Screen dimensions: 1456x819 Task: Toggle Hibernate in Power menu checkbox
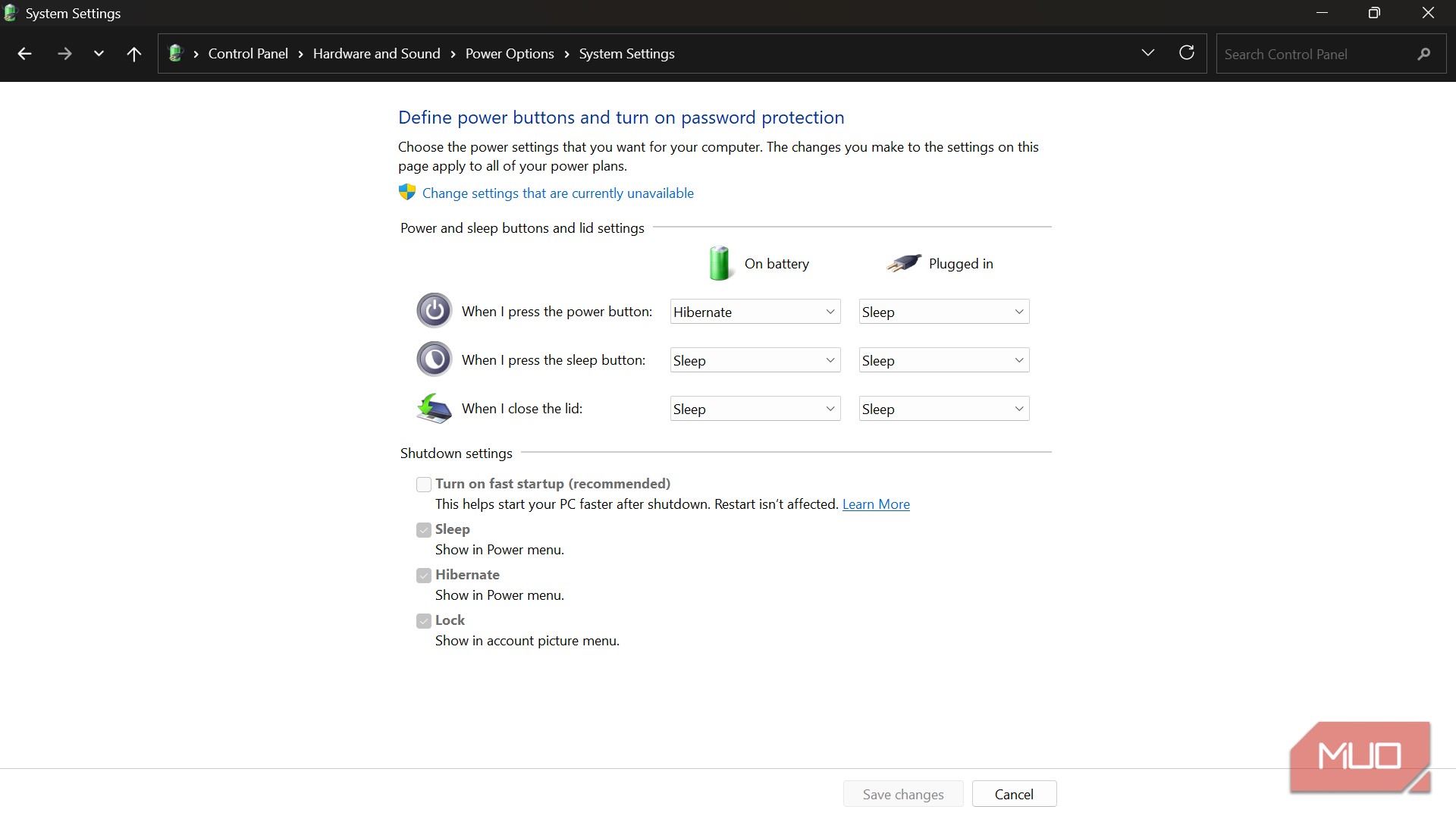(x=424, y=575)
